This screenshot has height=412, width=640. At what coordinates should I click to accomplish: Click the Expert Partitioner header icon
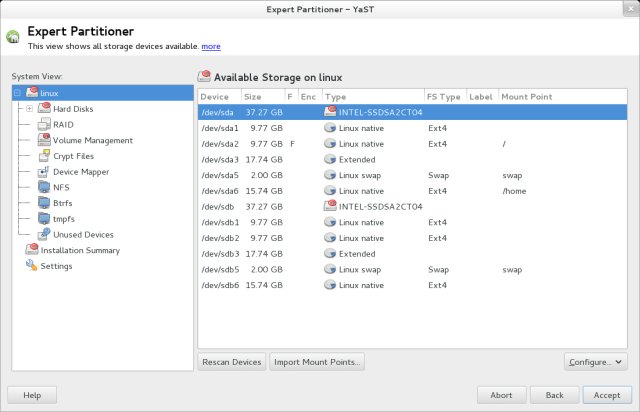13,37
